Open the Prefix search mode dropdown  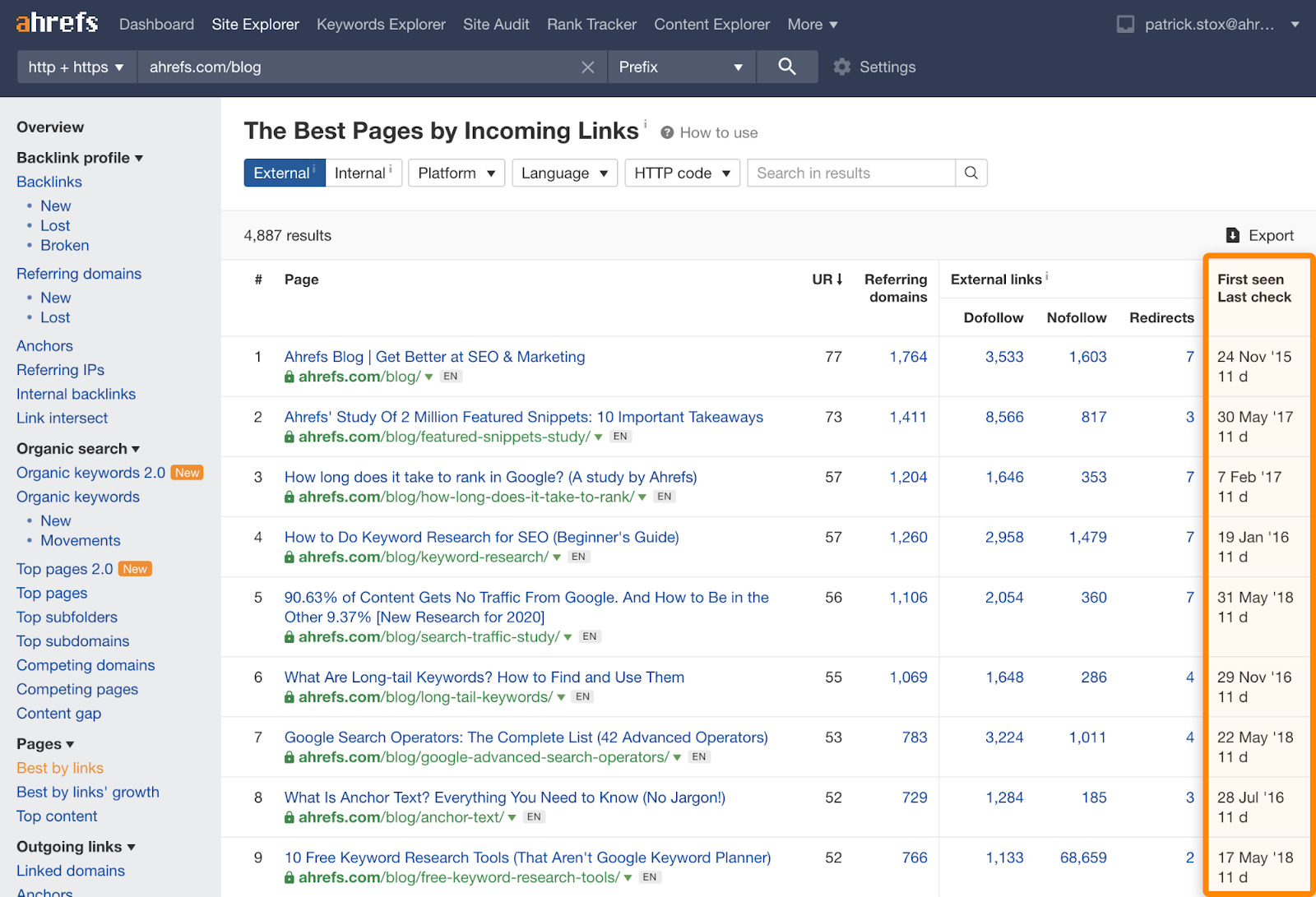(x=681, y=67)
